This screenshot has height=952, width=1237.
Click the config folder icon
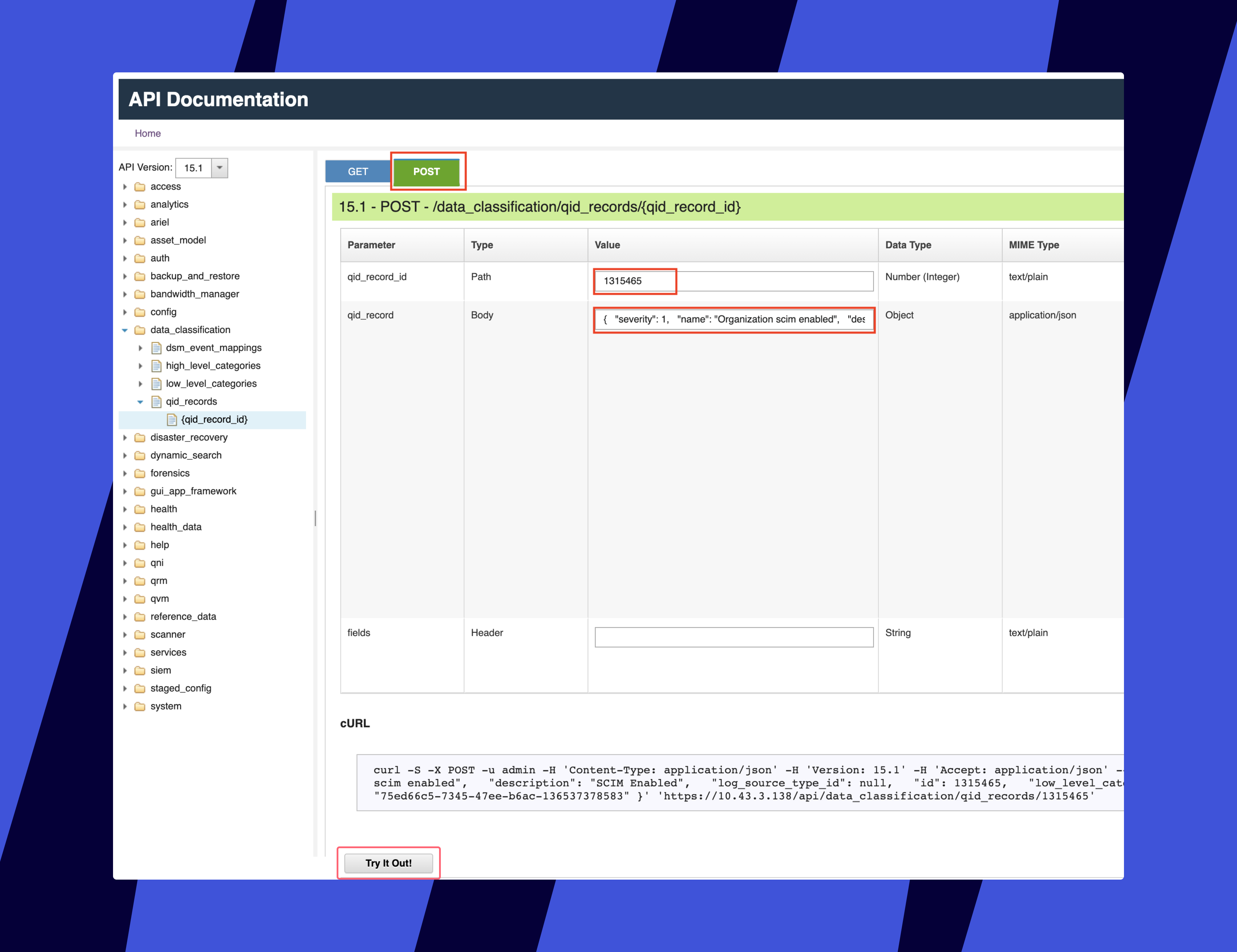tap(140, 312)
